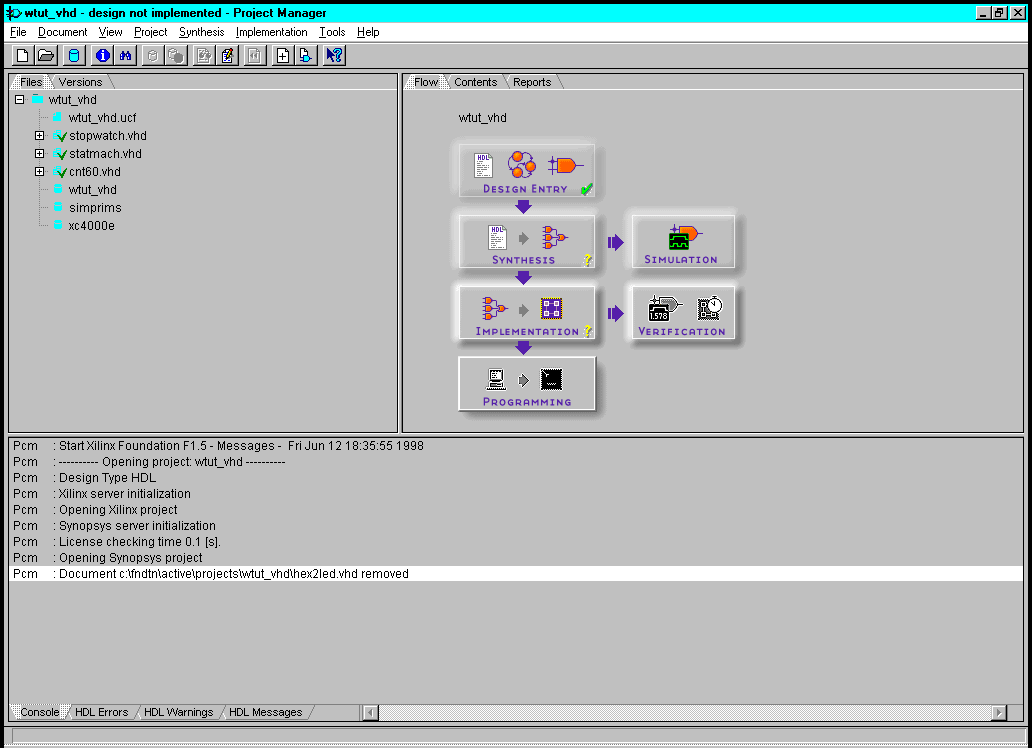This screenshot has height=748, width=1032.
Task: Click the Synthesis button label in flow
Action: [x=523, y=260]
